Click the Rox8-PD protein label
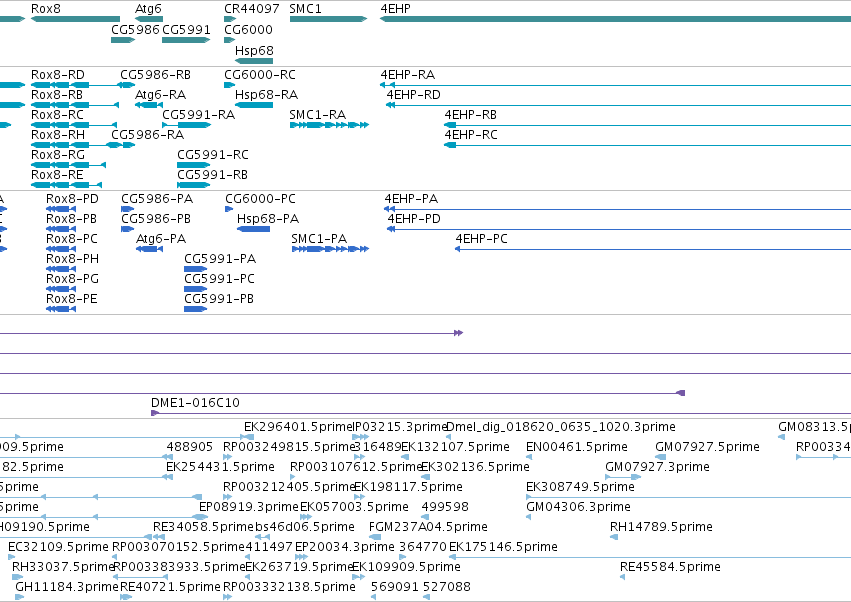The height and width of the screenshot is (602, 851). [72, 199]
